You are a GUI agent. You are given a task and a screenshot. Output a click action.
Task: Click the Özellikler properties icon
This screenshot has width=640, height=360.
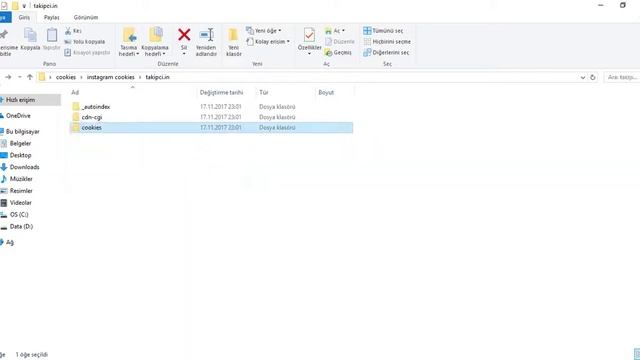309,36
